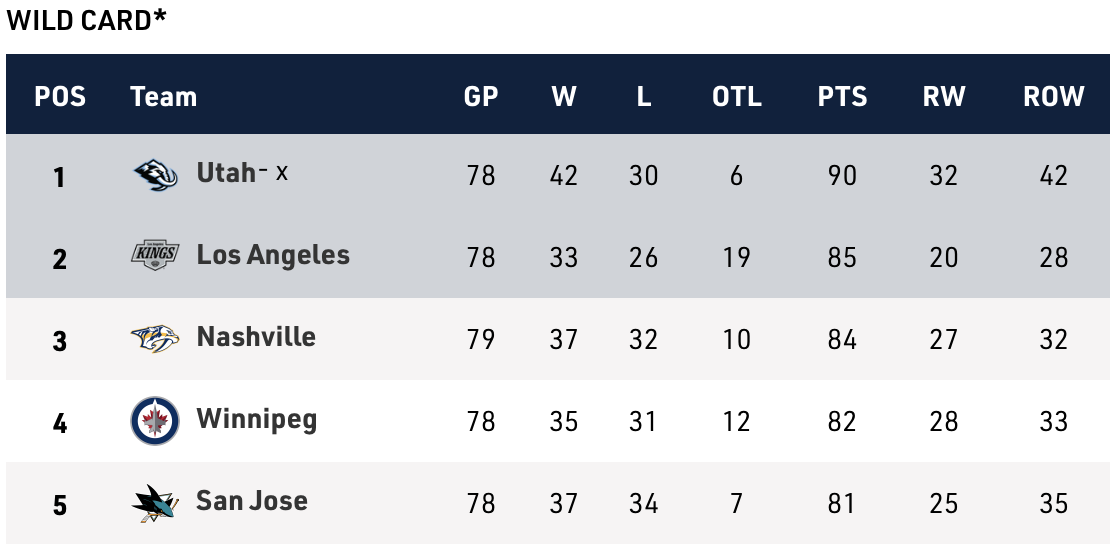This screenshot has width=1110, height=544.
Task: Click the Team column header
Action: coord(163,96)
